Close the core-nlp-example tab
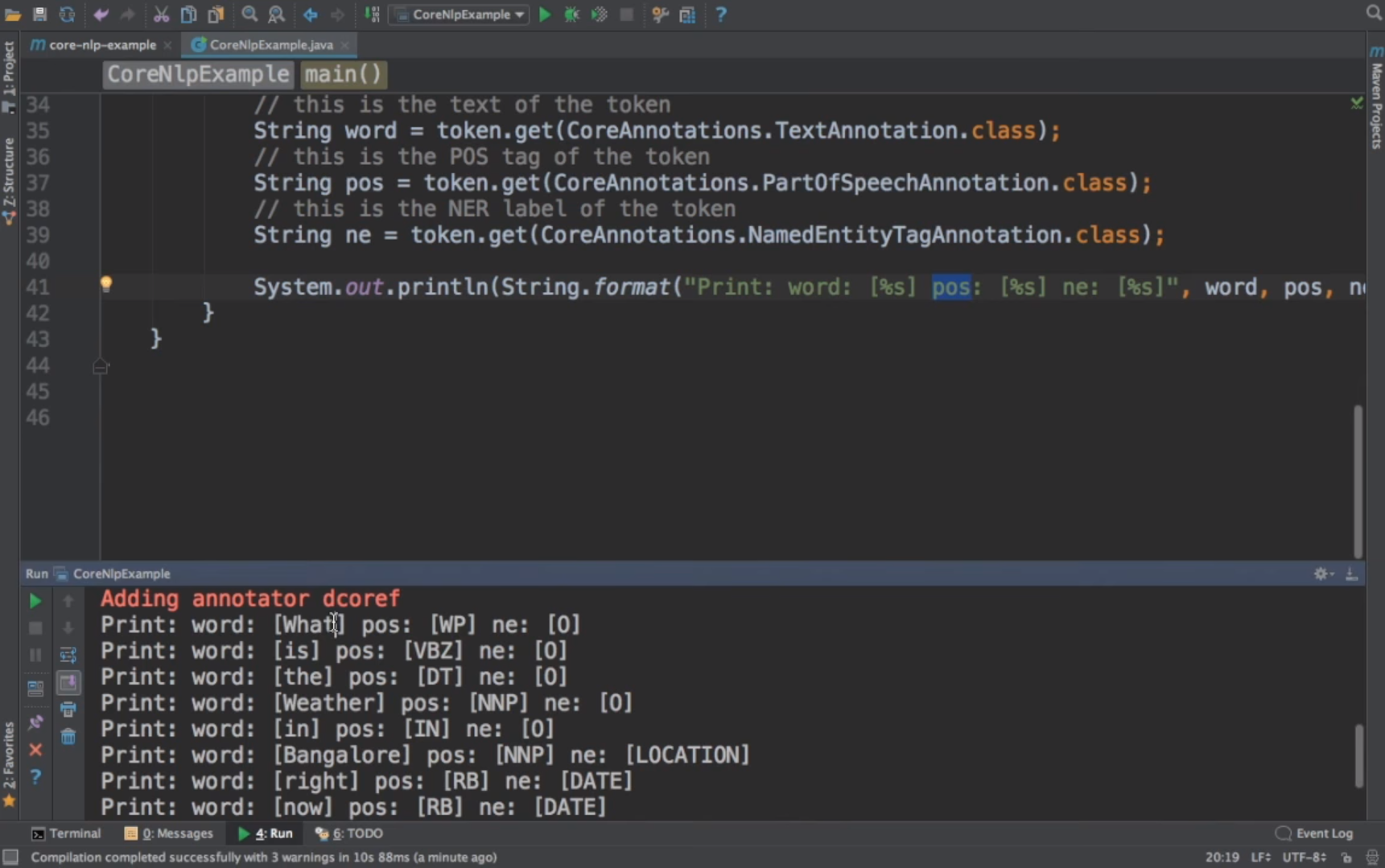 167,45
